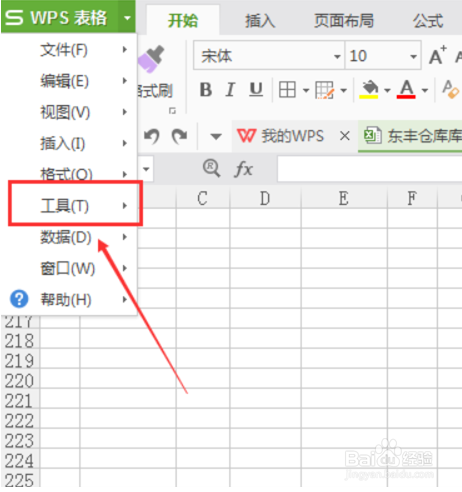
Task: Open the 格式(O) menu
Action: 69,174
